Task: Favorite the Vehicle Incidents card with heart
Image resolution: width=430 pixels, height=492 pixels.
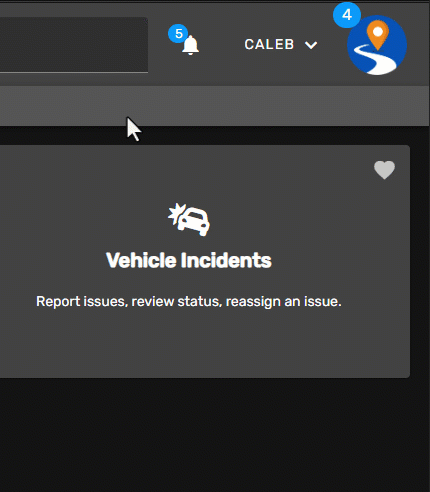Action: [x=384, y=170]
